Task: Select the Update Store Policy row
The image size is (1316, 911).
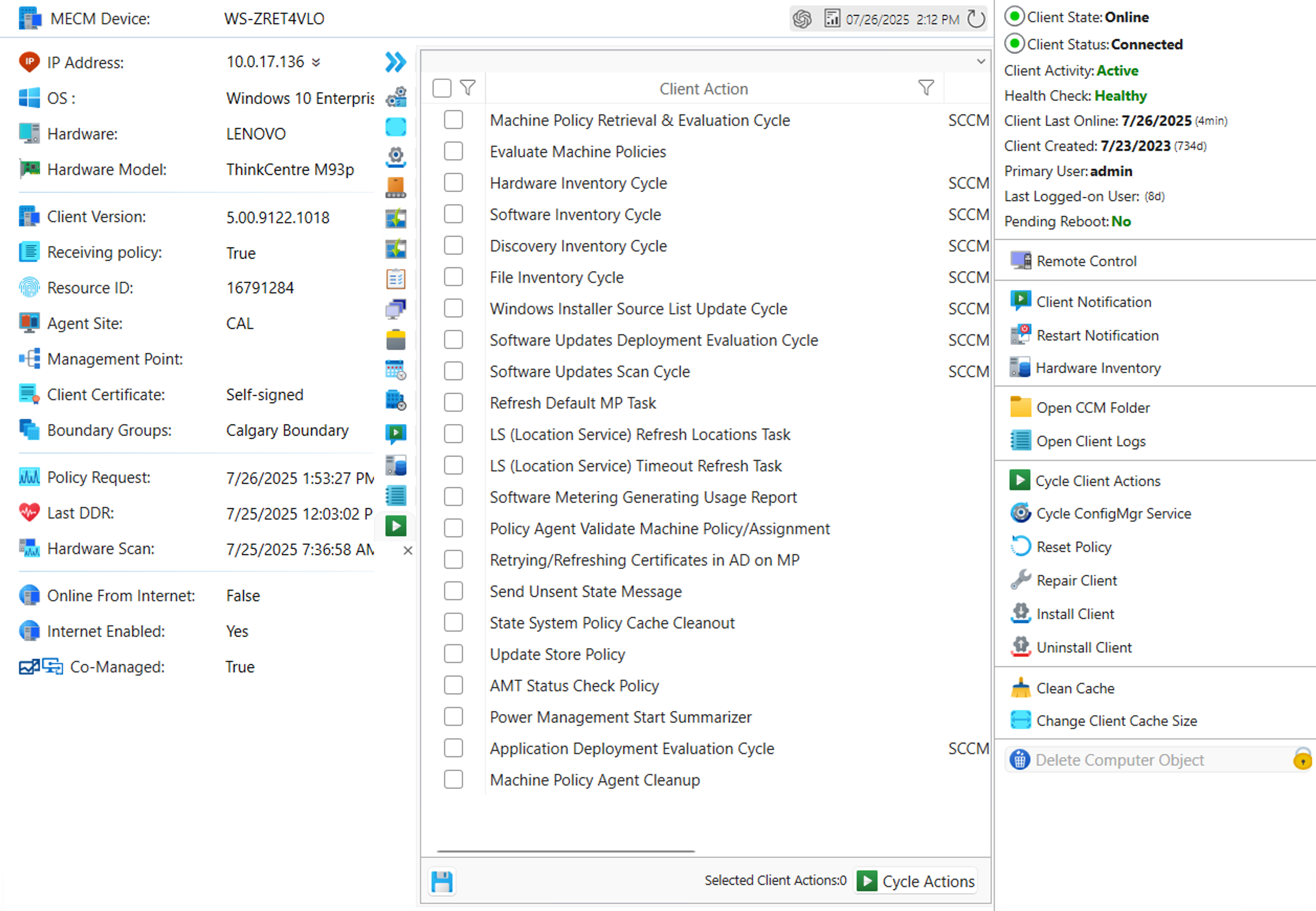Action: tap(705, 654)
